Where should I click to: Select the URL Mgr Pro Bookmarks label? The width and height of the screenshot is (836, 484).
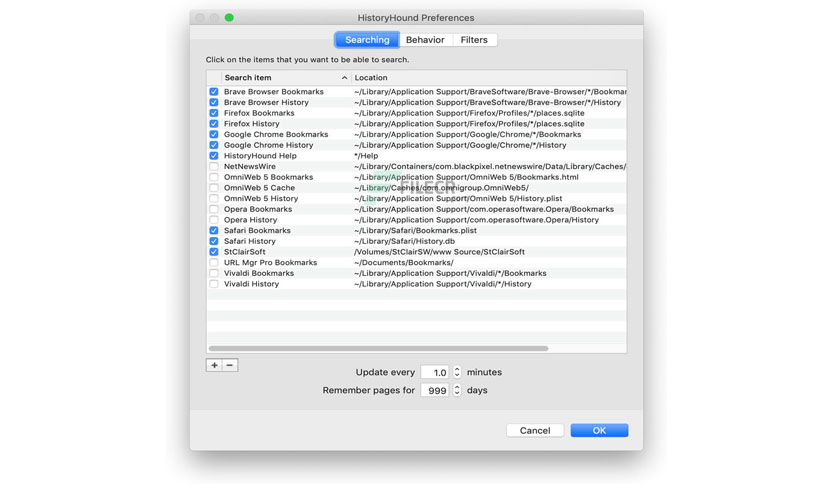click(270, 262)
